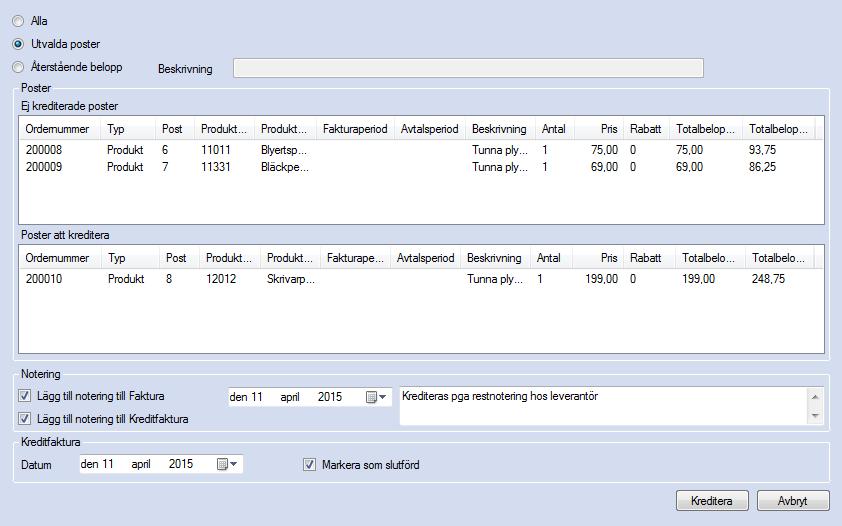Click Fakturaperiod header in upper table
The height and width of the screenshot is (526, 842).
[x=355, y=129]
